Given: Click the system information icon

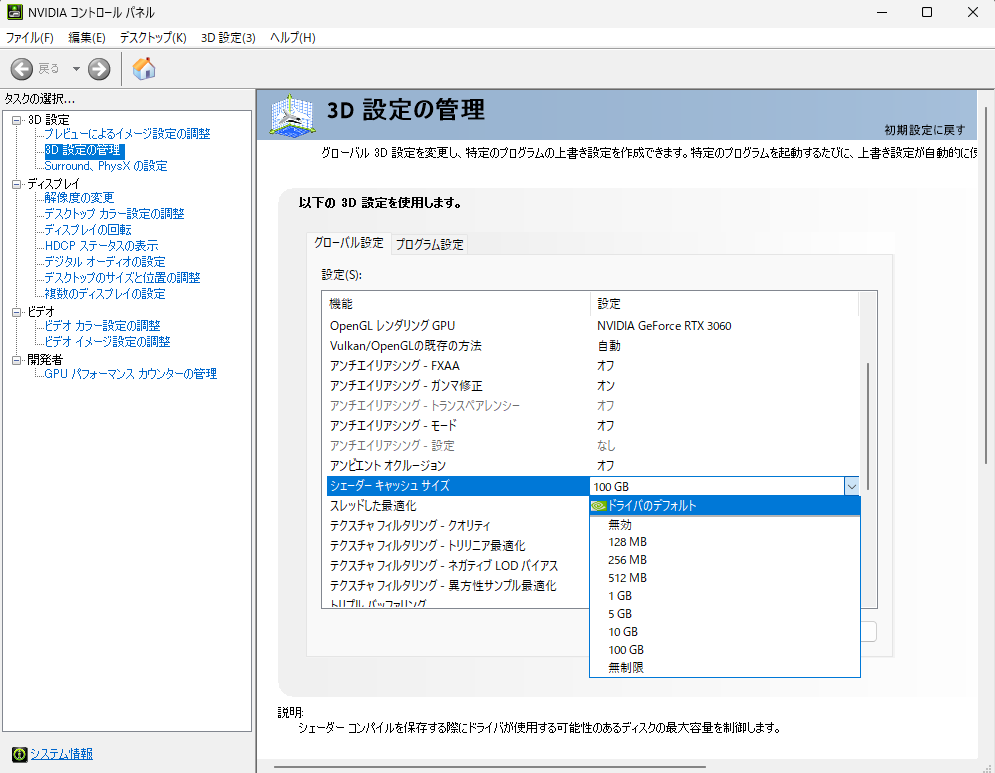Looking at the screenshot, I should click(x=20, y=754).
